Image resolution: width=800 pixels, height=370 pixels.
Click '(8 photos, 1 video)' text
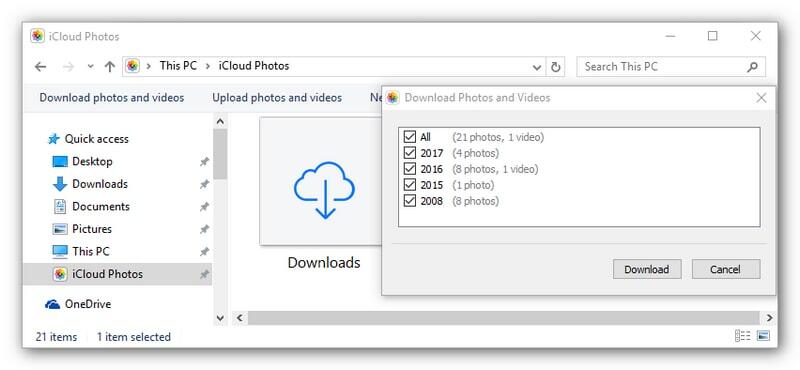click(x=495, y=169)
